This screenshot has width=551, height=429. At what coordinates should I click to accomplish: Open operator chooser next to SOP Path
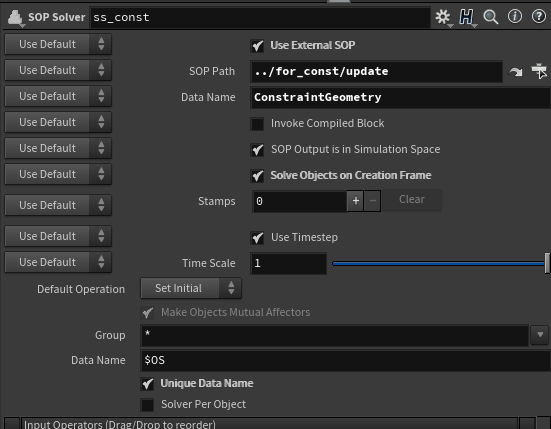[x=539, y=71]
